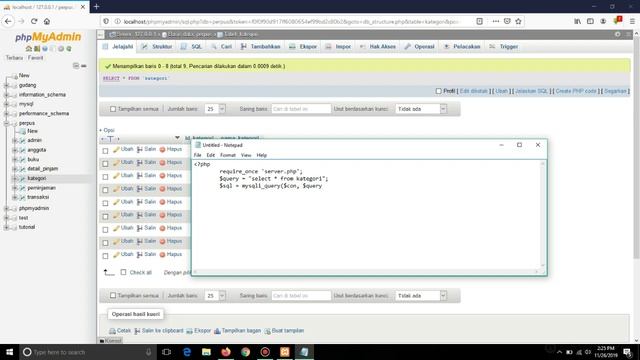Open the page actions three-dot menu
Screen dimensions: 640x360
[496, 21]
